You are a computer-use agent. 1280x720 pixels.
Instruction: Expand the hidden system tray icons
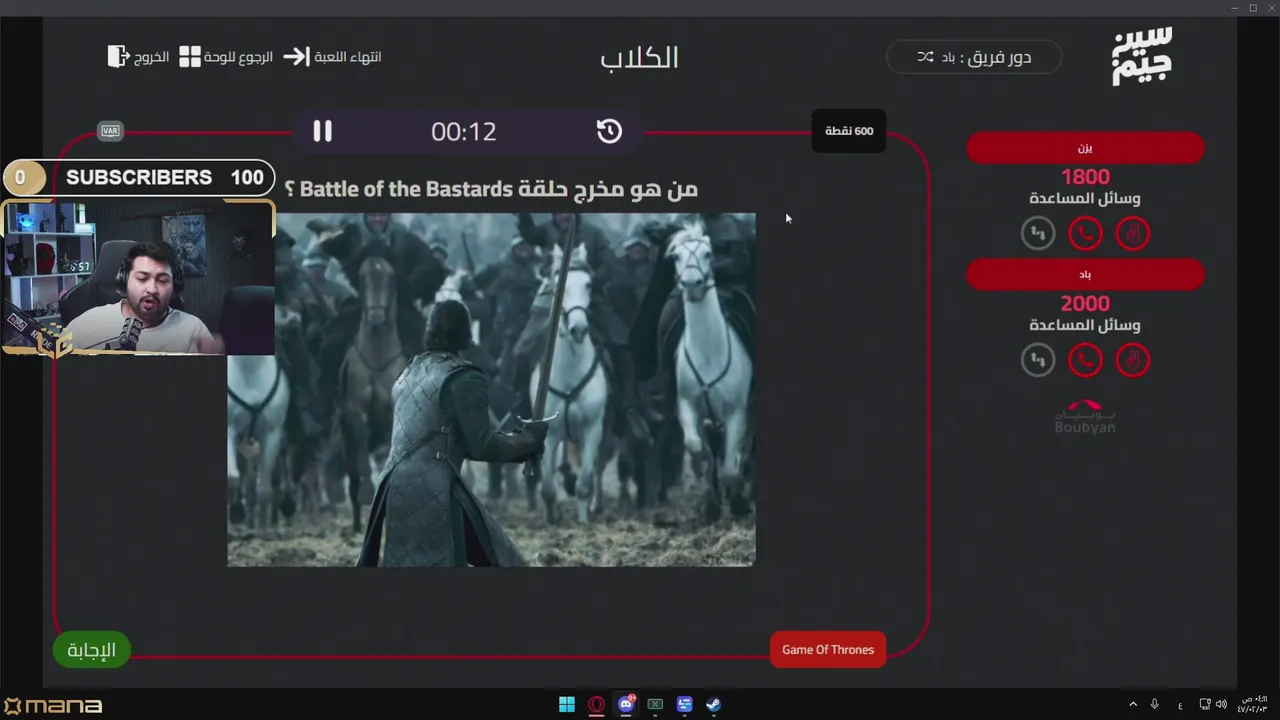(1133, 704)
